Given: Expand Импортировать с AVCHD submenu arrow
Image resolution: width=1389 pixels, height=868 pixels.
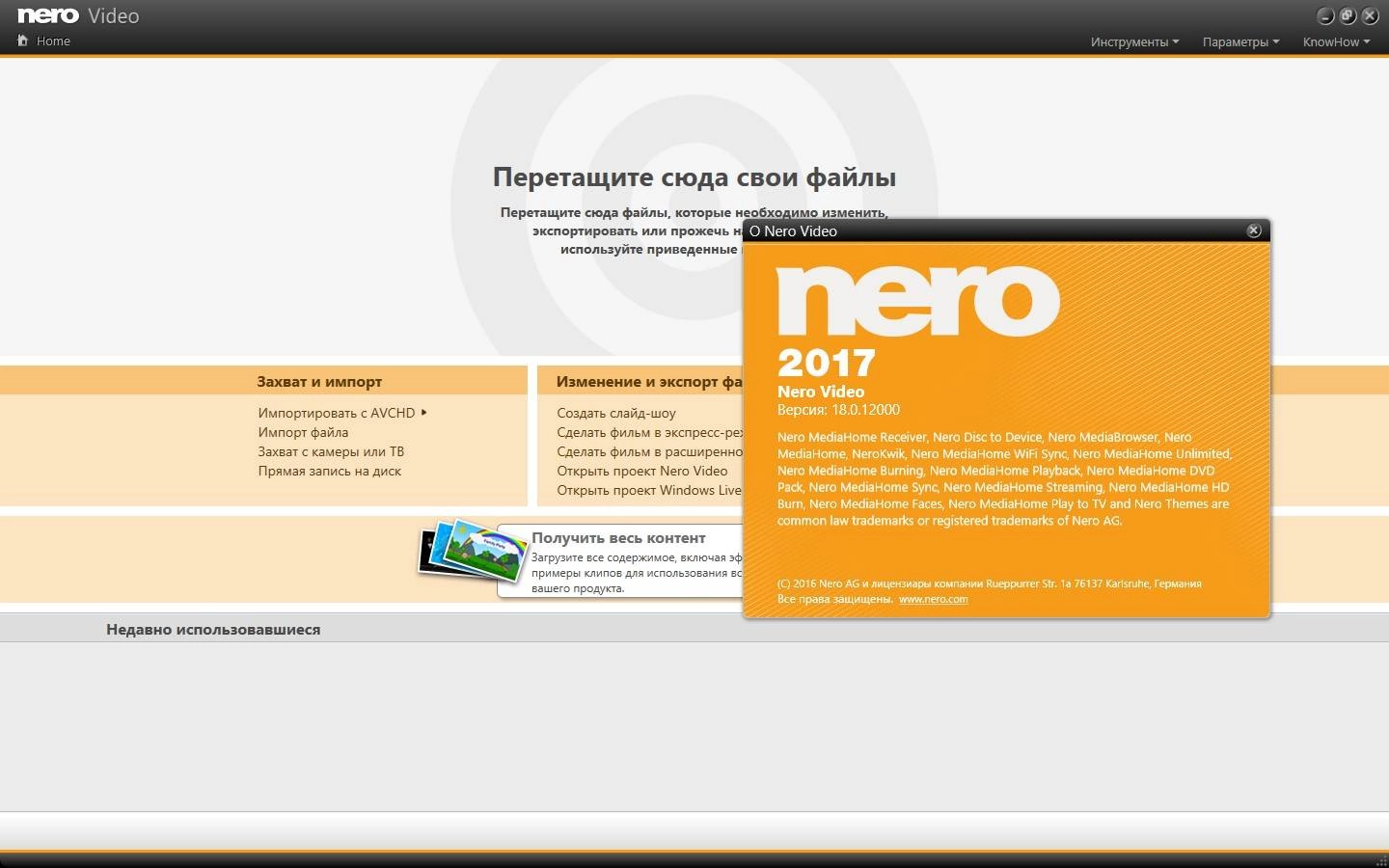Looking at the screenshot, I should 423,412.
